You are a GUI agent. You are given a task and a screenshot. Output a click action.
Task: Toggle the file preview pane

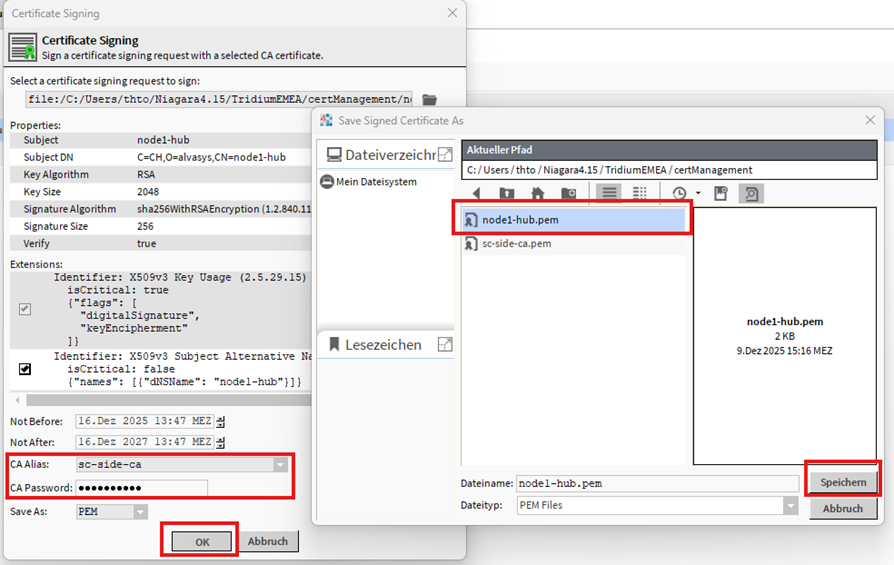tap(751, 193)
